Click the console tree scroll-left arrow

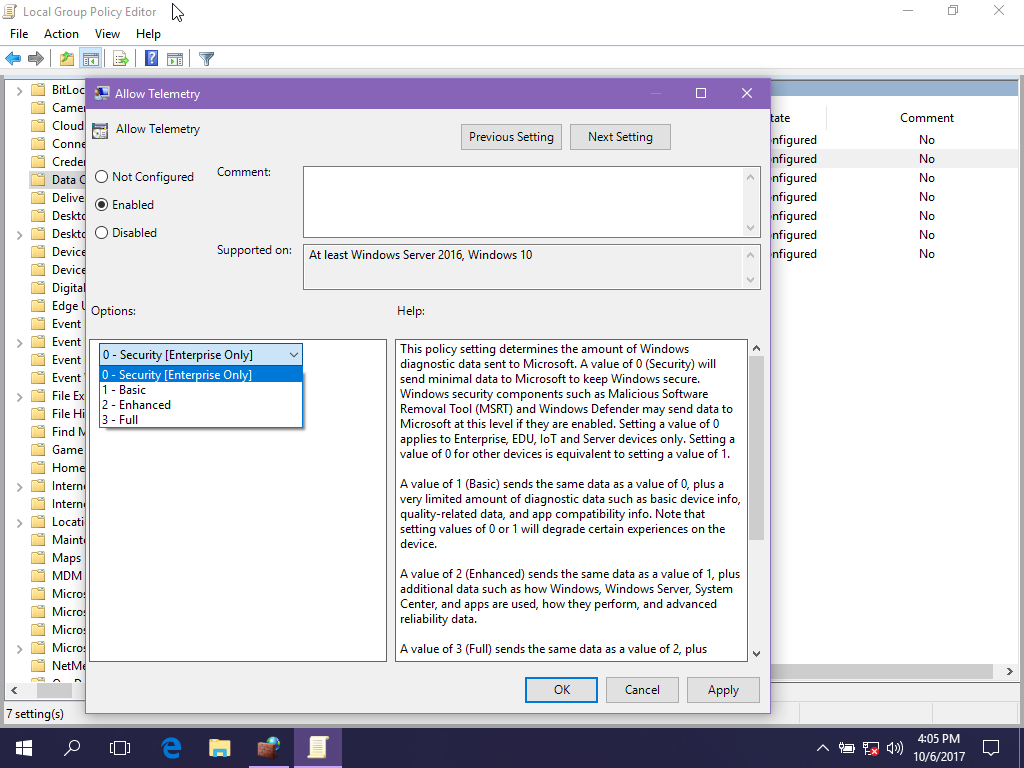pyautogui.click(x=14, y=690)
